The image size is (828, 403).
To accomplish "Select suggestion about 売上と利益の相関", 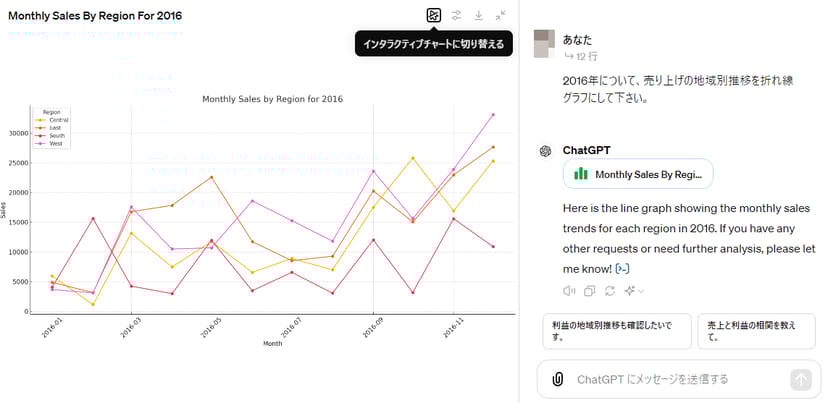I will pos(757,331).
